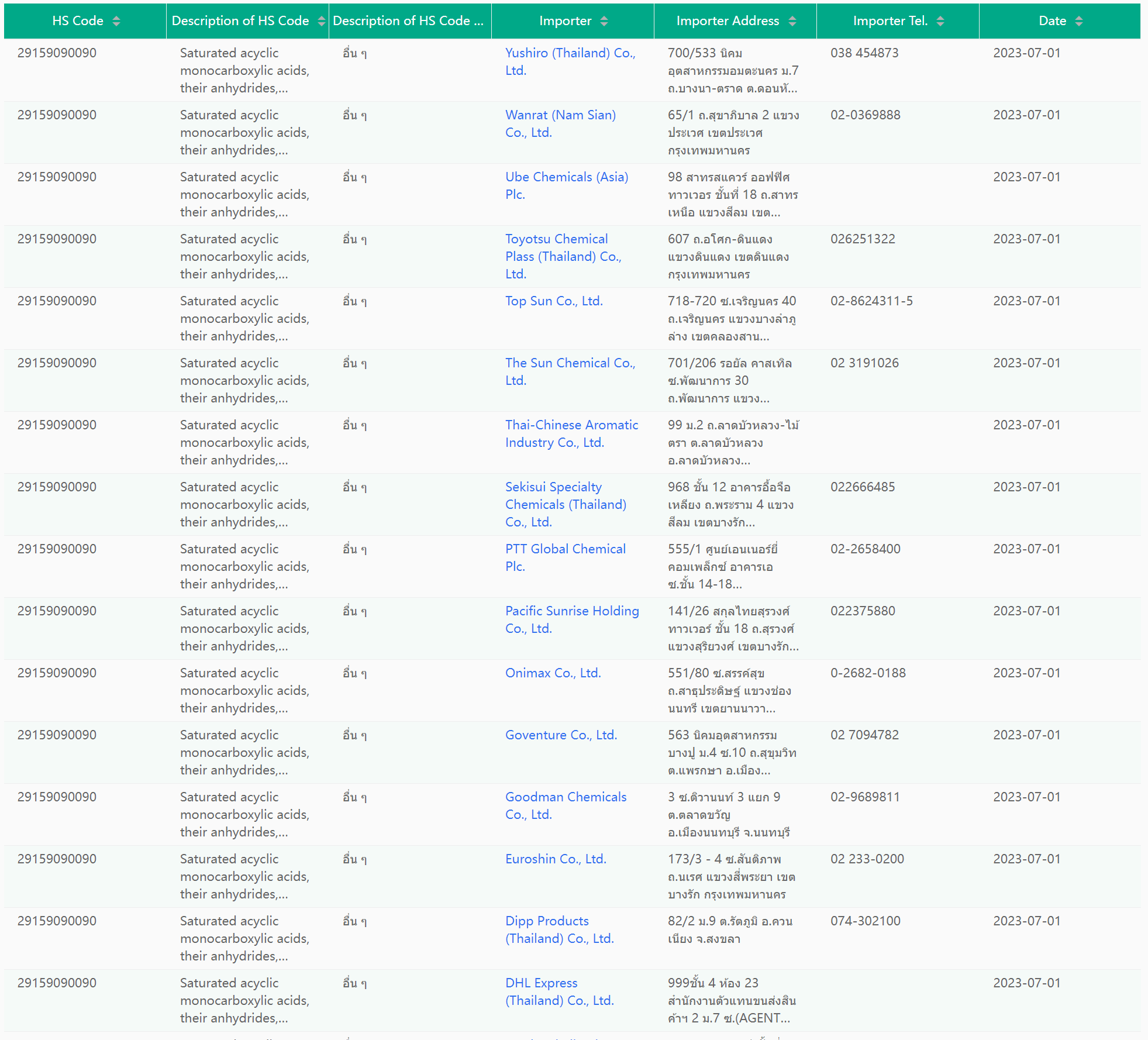Image resolution: width=1148 pixels, height=1040 pixels.
Task: Open Sekisui Specialty Chemicals (Thailand) link
Action: pyautogui.click(x=566, y=504)
